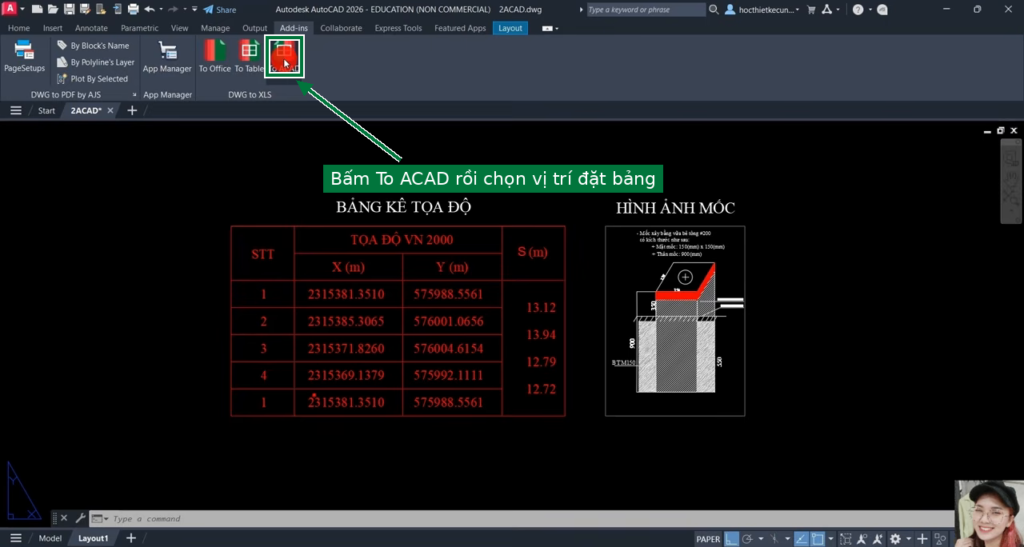Open Object Snap settings dropdown arrow

click(831, 539)
